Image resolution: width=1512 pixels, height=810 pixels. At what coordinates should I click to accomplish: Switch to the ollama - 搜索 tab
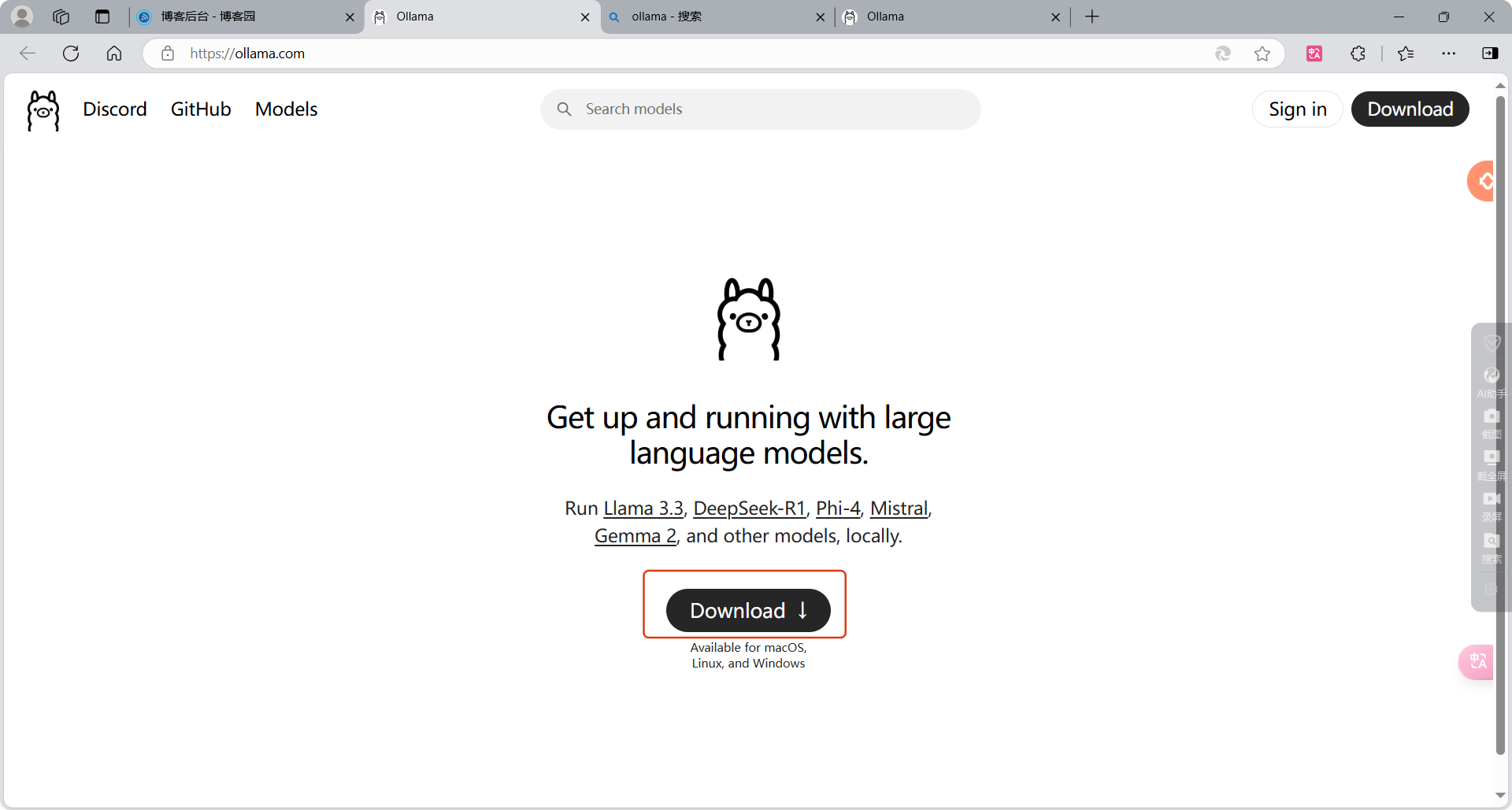[717, 17]
